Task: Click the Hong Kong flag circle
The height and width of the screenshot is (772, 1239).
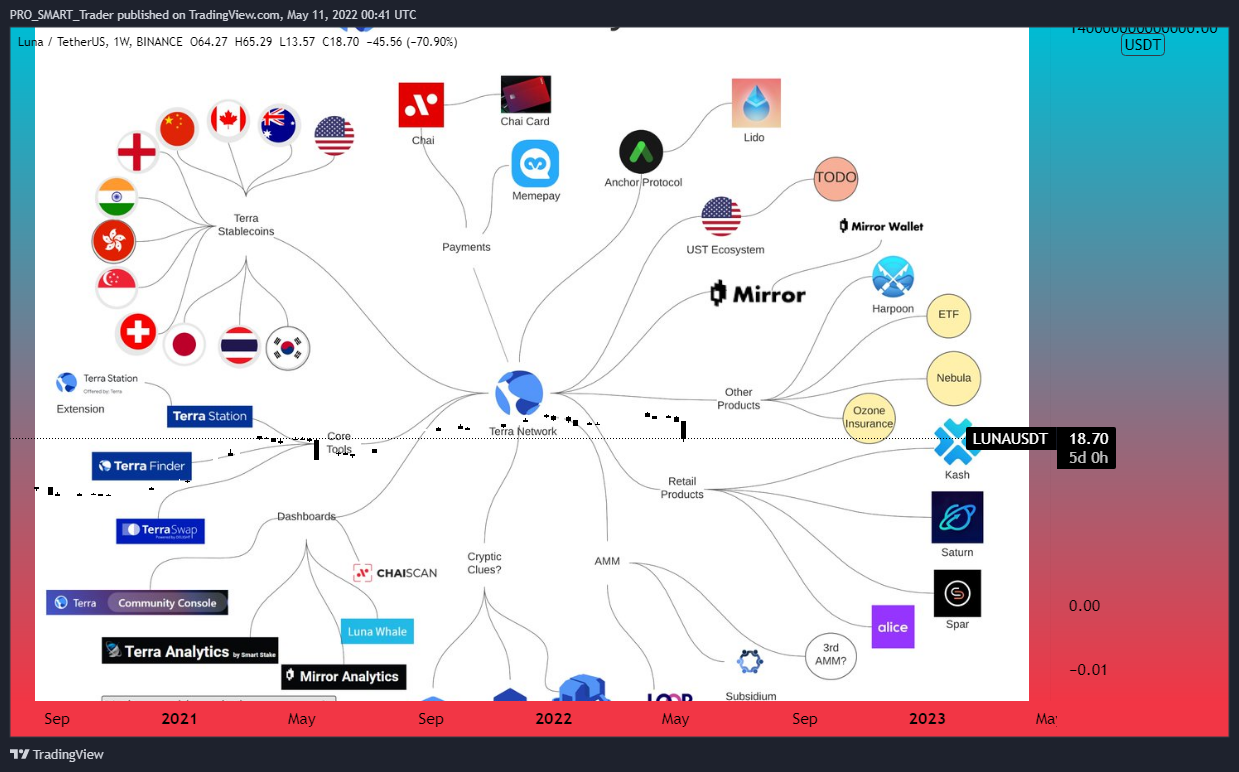Action: (x=113, y=241)
